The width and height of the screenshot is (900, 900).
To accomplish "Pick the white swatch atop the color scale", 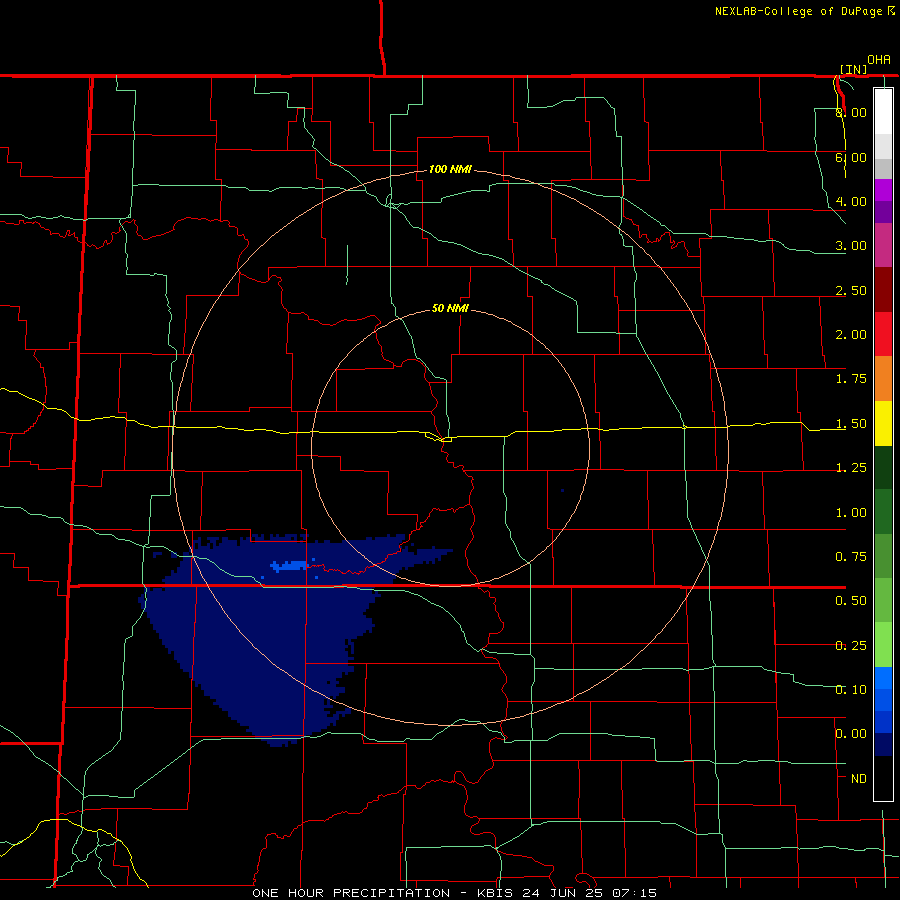I will (883, 111).
